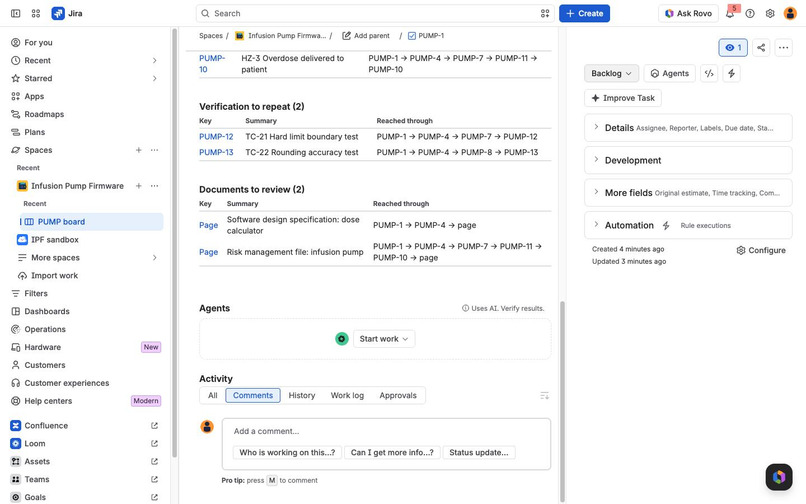Open Teams external link icon

coord(154,479)
